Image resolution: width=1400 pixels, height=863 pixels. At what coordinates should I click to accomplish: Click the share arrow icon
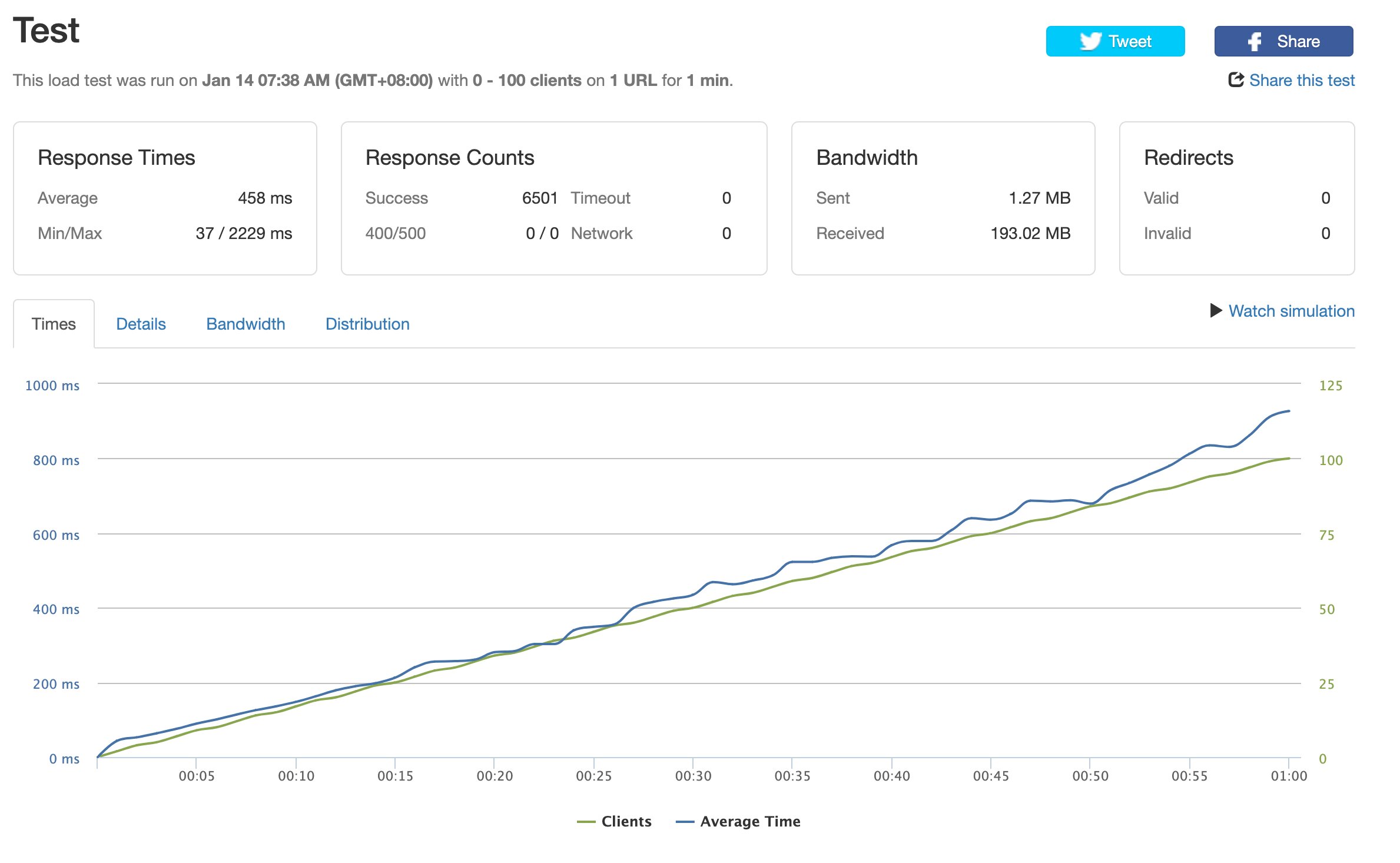click(1236, 79)
